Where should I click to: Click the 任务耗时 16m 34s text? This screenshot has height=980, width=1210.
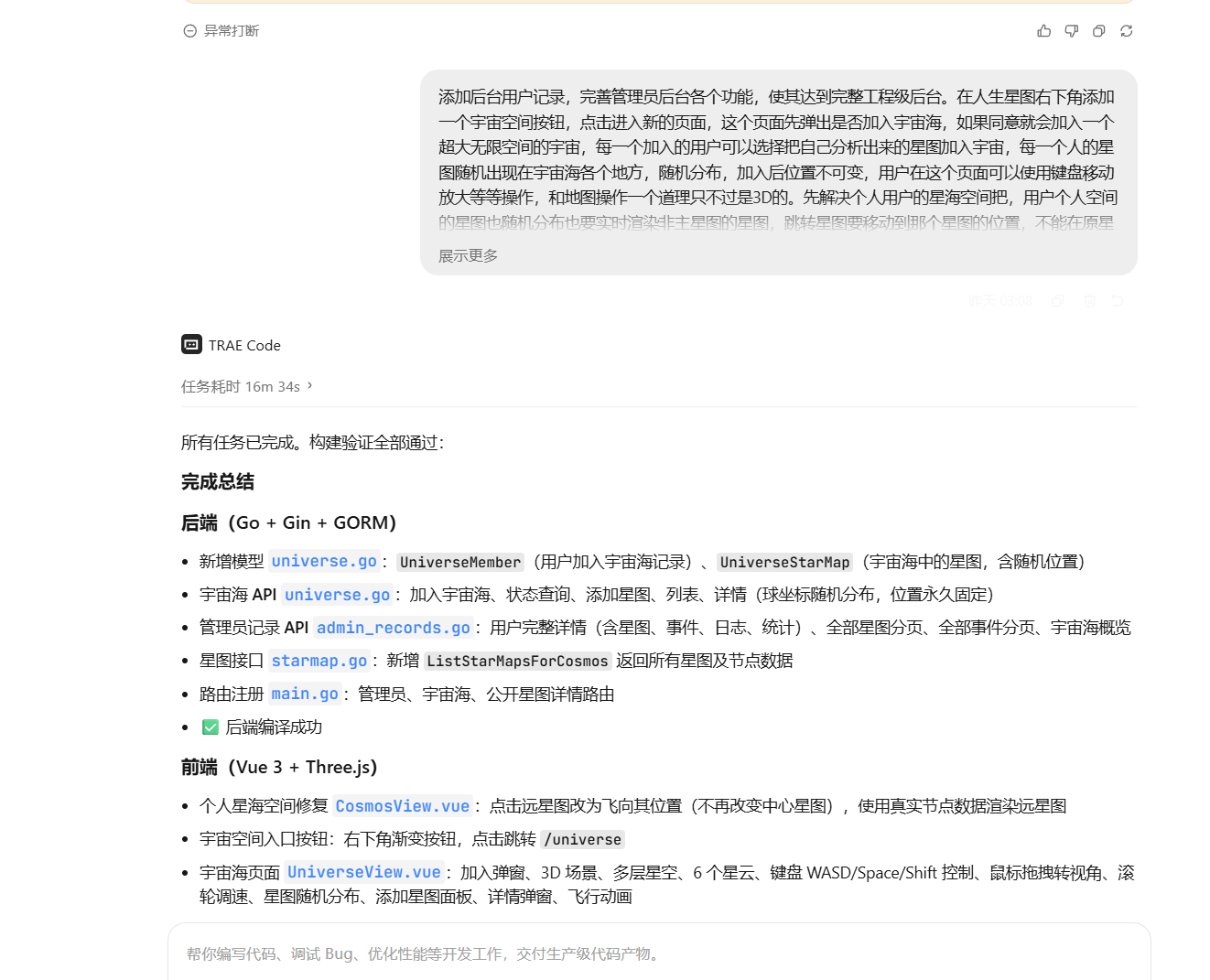pos(241,386)
